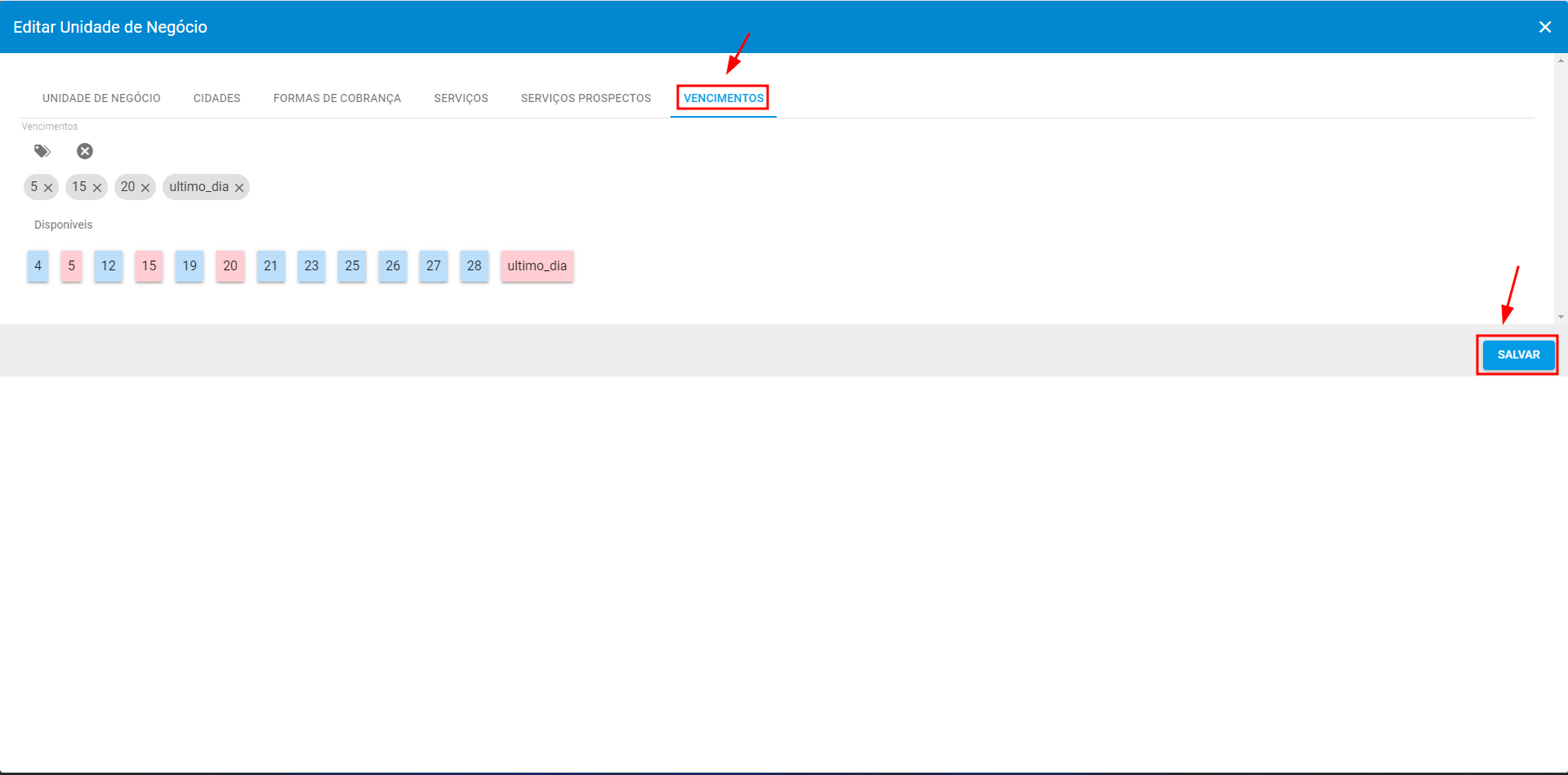Open the Unidade de Negócio tab
This screenshot has width=1568, height=775.
[101, 98]
